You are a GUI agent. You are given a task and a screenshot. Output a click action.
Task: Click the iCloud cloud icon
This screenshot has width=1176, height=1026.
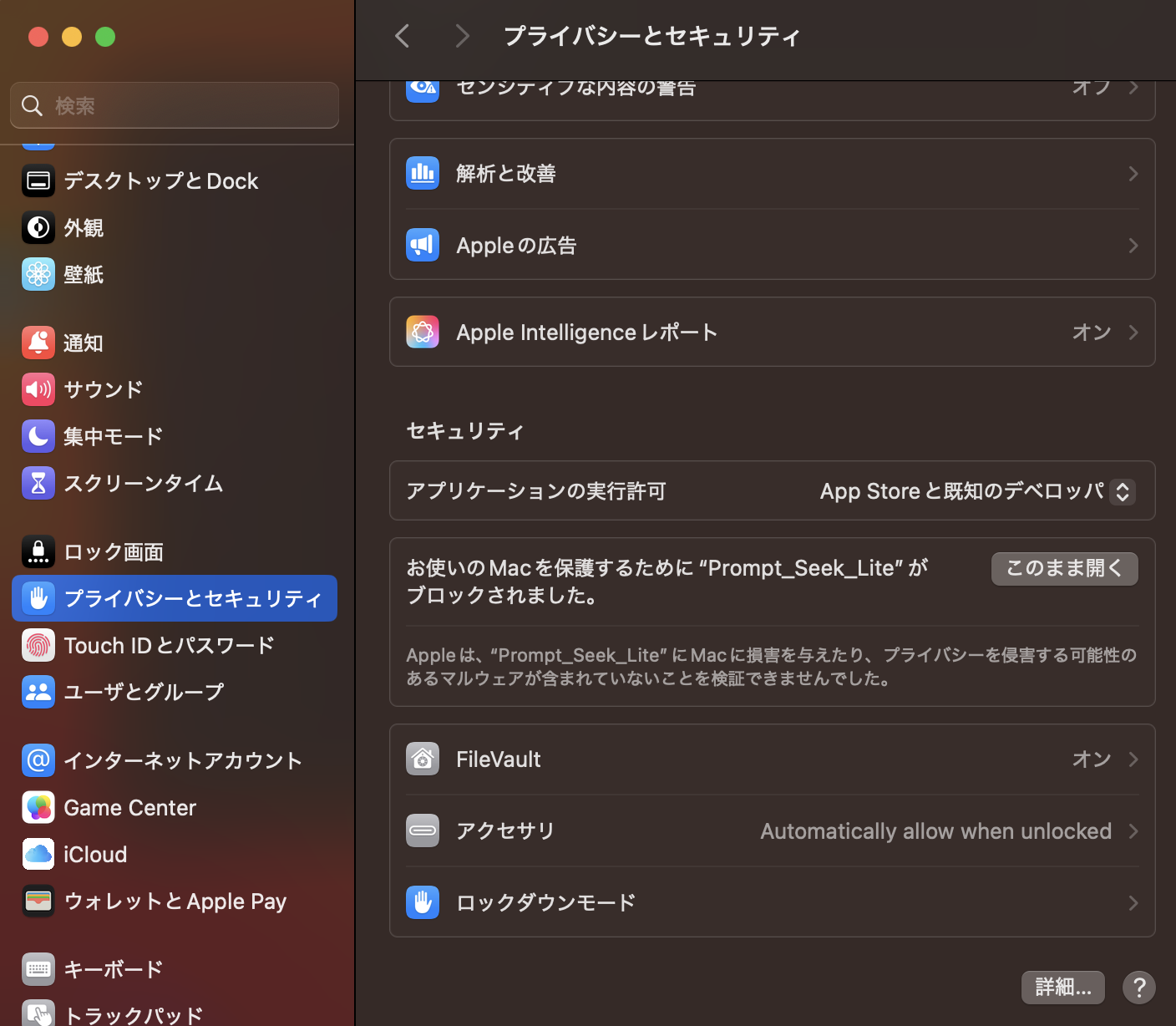(x=38, y=854)
